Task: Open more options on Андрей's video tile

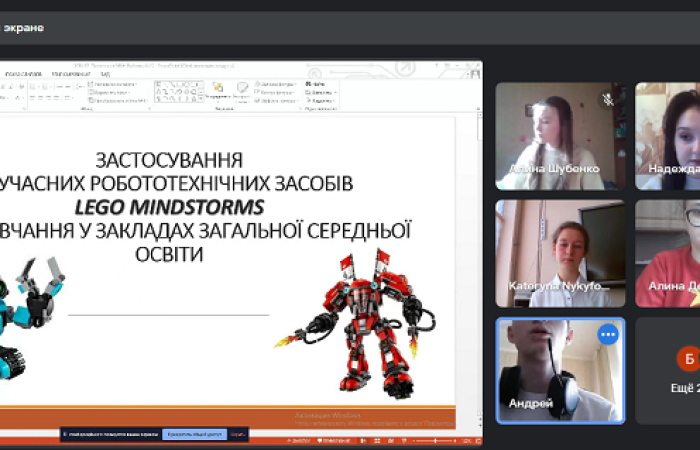Action: 608,335
